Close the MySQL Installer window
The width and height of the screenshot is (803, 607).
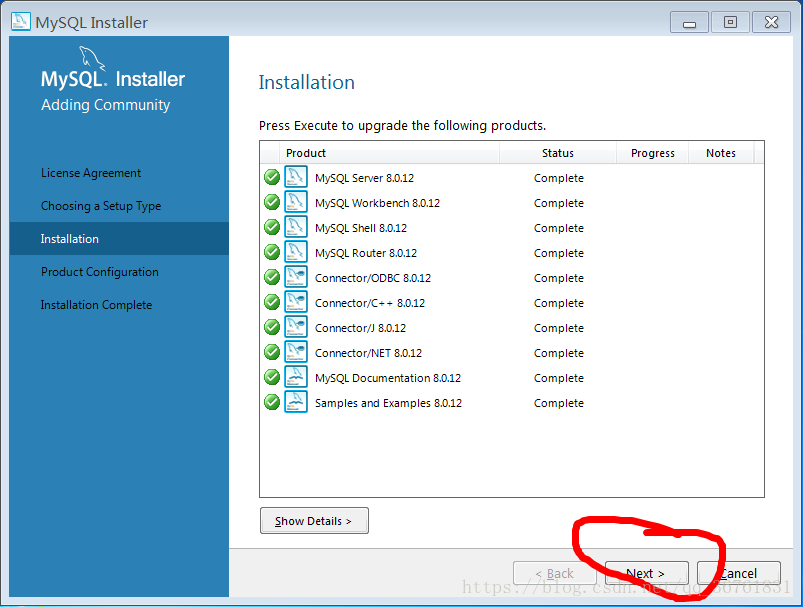[771, 23]
